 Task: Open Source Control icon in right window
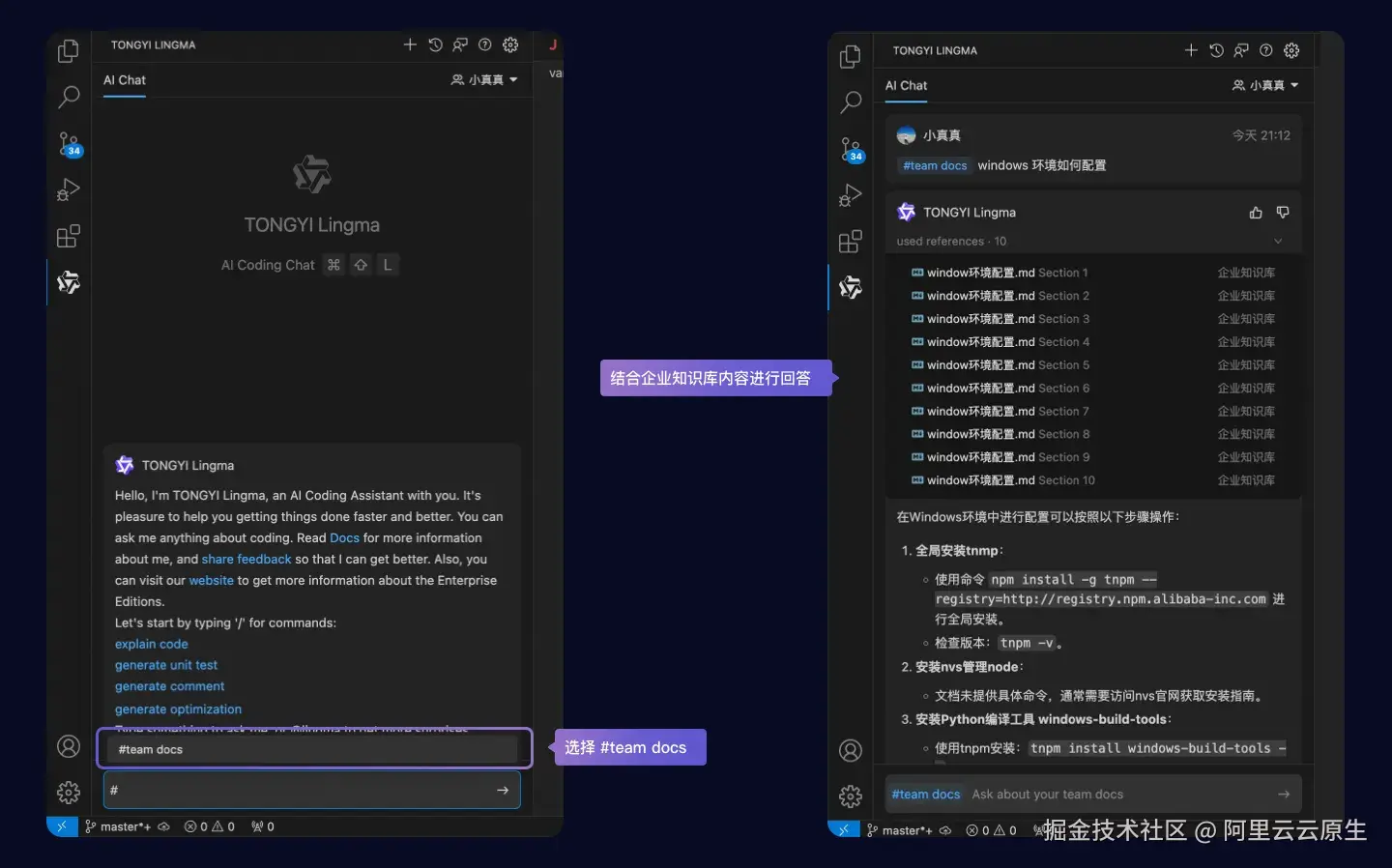[852, 149]
